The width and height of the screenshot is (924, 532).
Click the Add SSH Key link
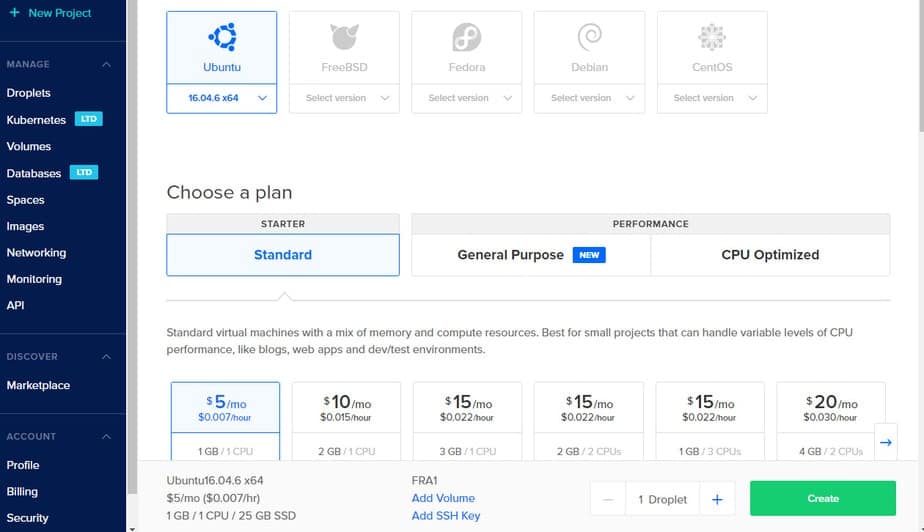pos(445,516)
